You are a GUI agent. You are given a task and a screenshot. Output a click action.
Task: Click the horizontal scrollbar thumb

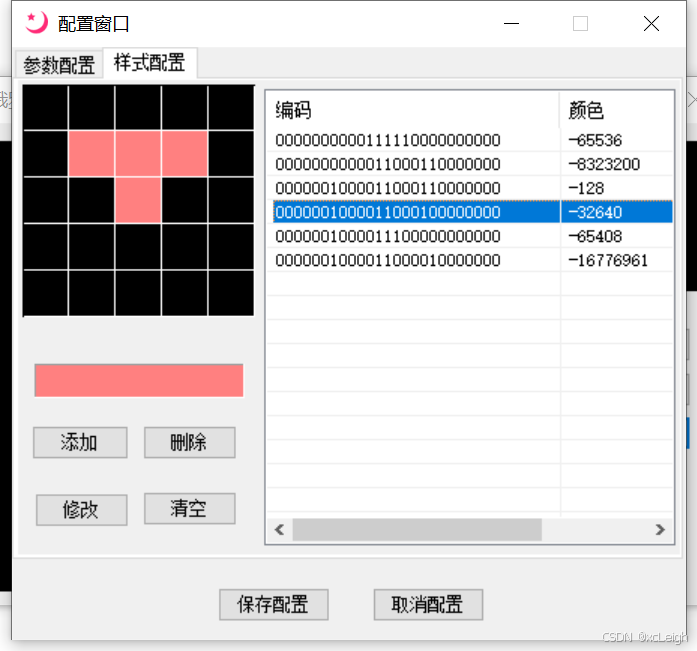click(x=417, y=530)
